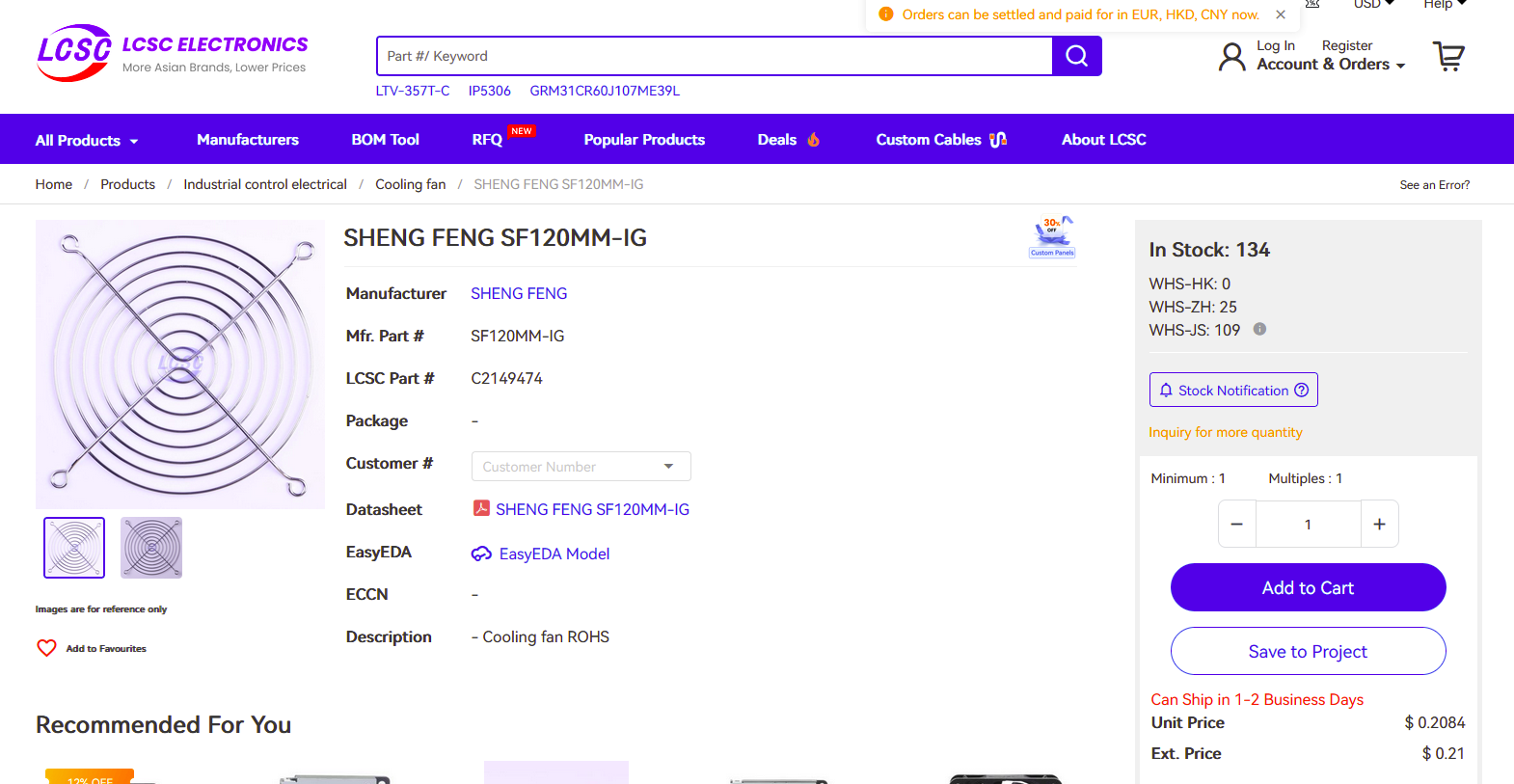Click Inquiry for more quantity link
The width and height of the screenshot is (1514, 784).
(x=1226, y=432)
